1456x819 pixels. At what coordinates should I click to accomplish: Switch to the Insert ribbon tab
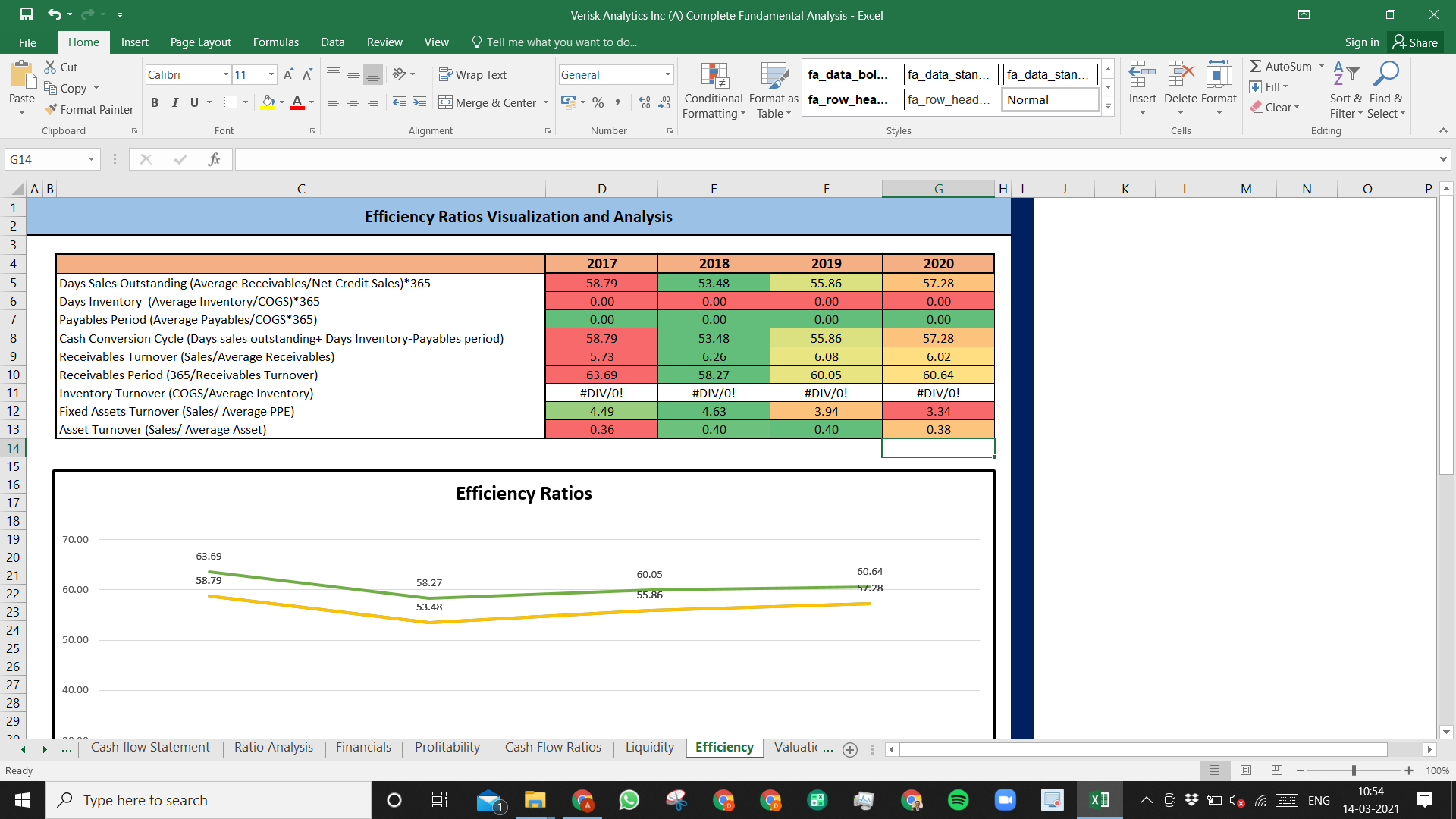134,42
